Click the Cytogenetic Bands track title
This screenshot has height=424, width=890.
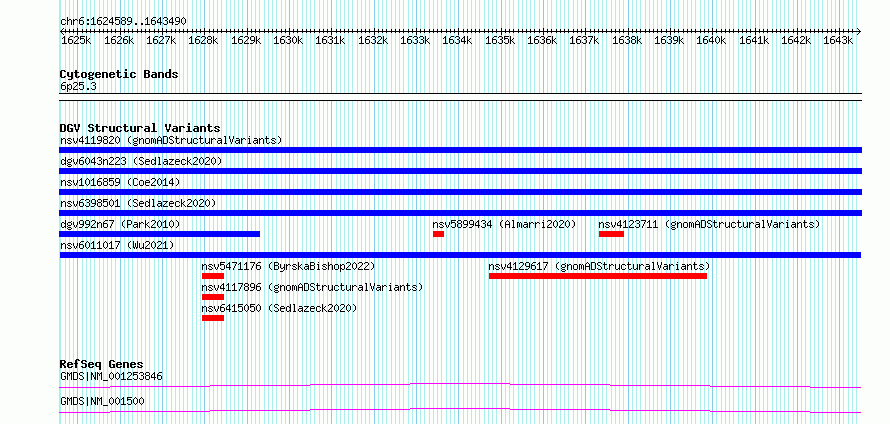pos(119,74)
